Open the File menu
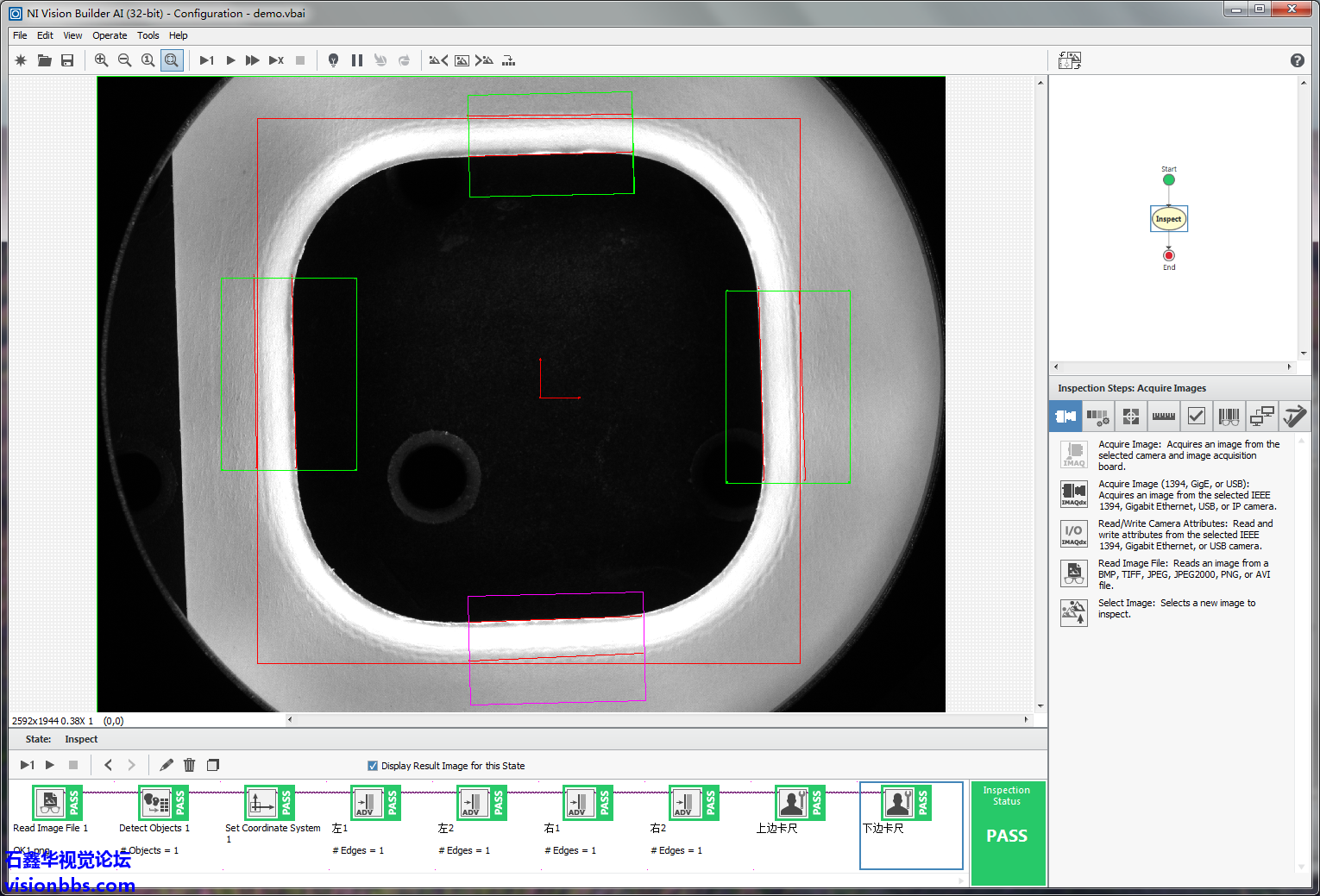Viewport: 1320px width, 896px height. tap(20, 35)
